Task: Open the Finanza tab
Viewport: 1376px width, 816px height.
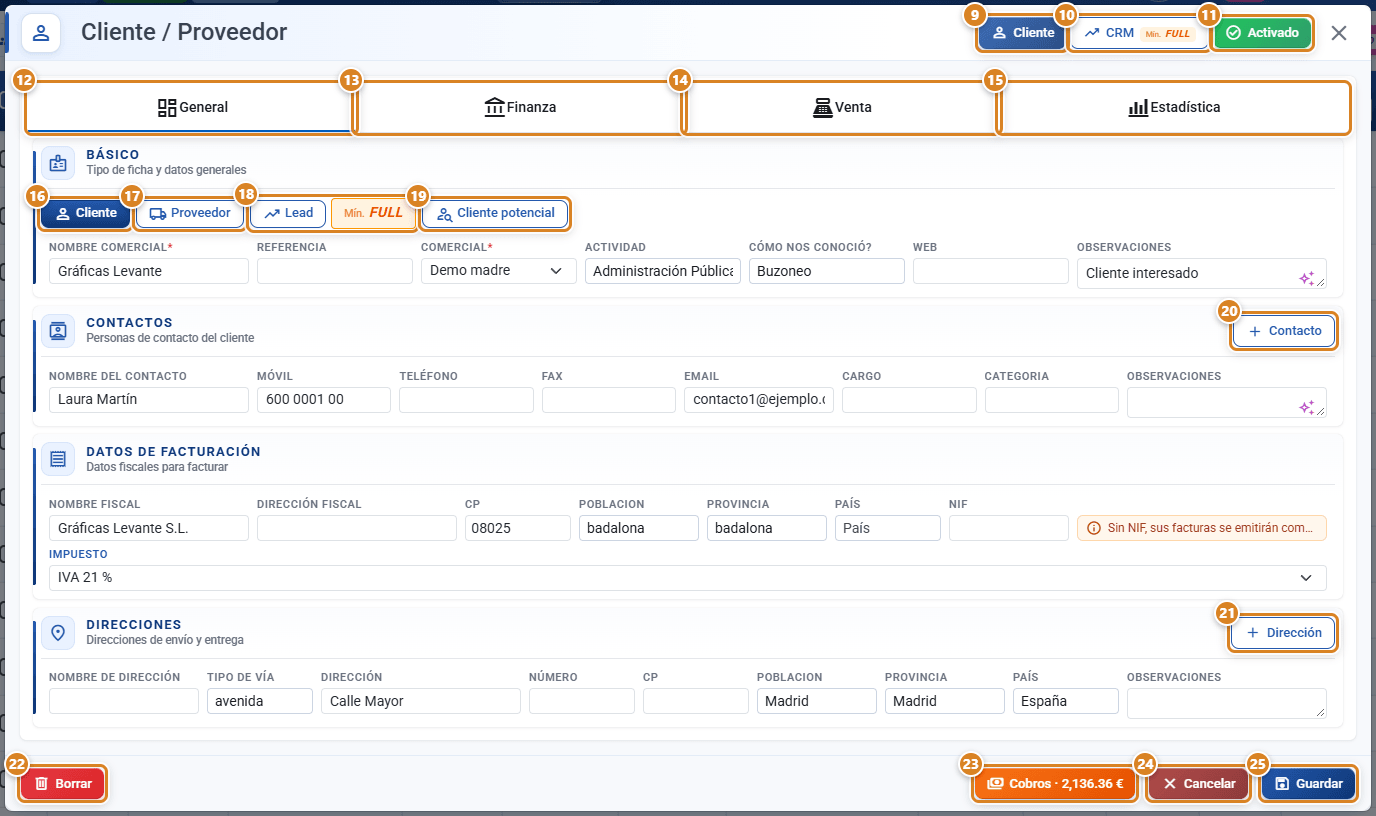Action: tap(520, 107)
